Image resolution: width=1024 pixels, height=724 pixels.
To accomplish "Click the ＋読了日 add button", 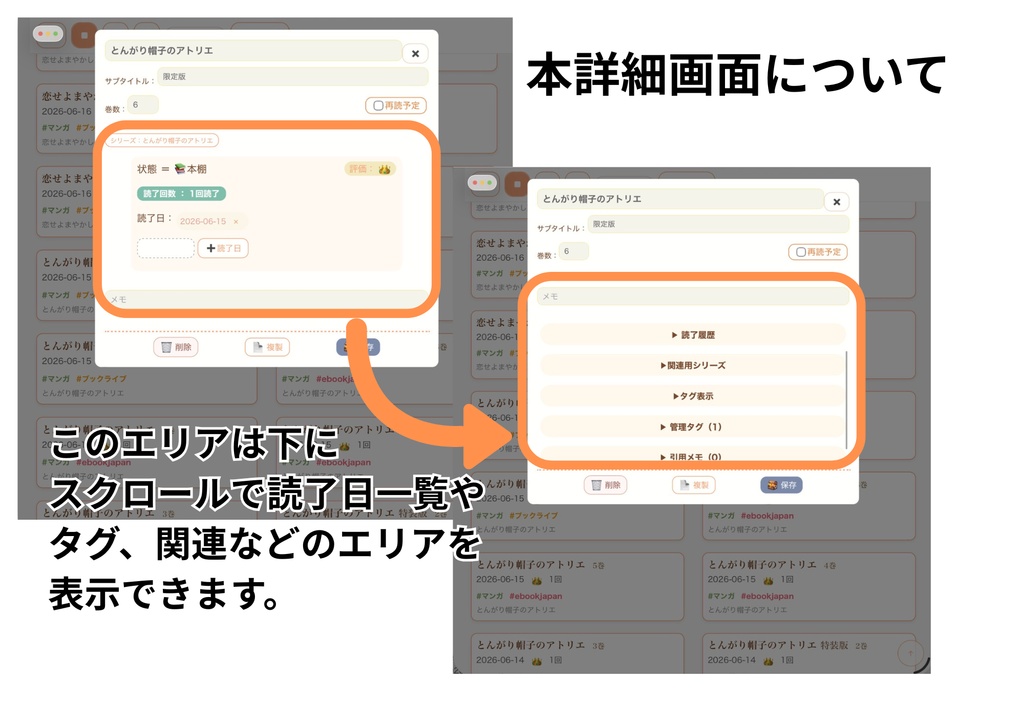I will (223, 248).
